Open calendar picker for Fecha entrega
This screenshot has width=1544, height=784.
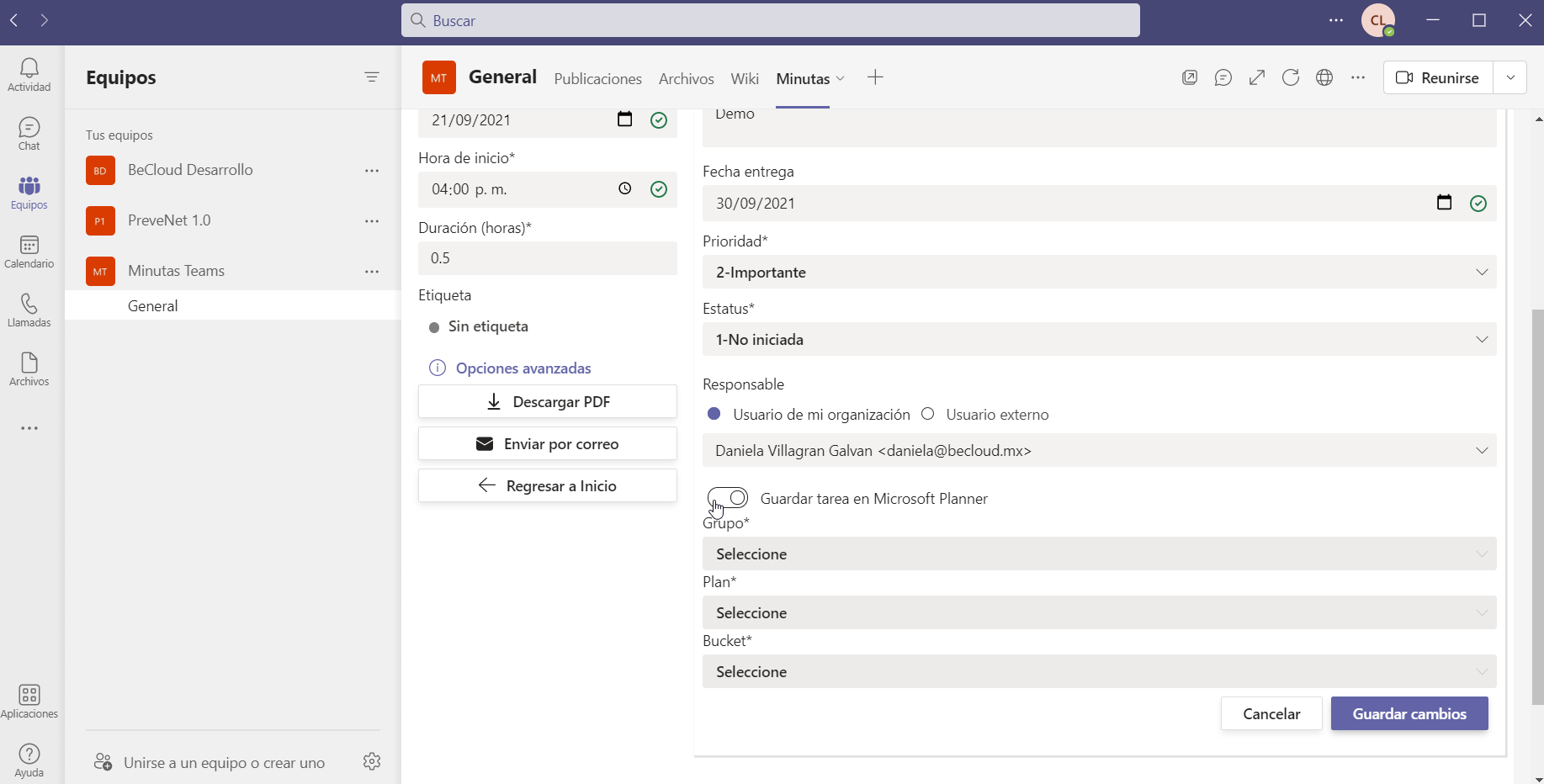pyautogui.click(x=1445, y=203)
